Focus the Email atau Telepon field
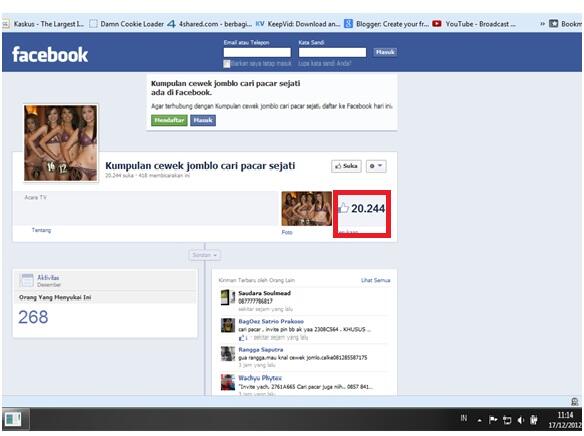This screenshot has width=584, height=436. click(257, 52)
